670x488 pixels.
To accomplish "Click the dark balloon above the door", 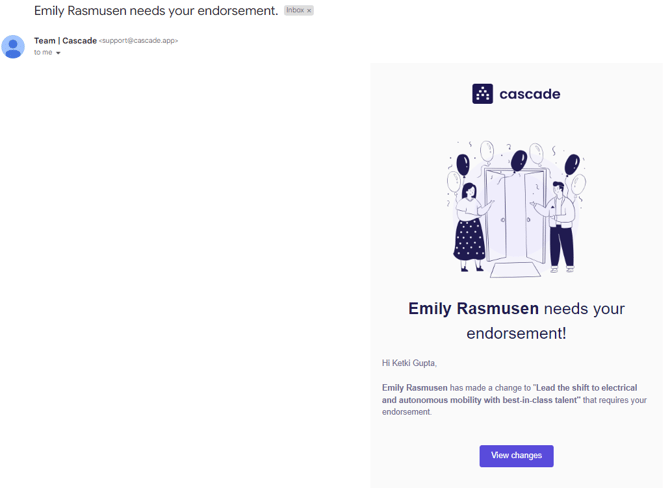I will [x=518, y=160].
